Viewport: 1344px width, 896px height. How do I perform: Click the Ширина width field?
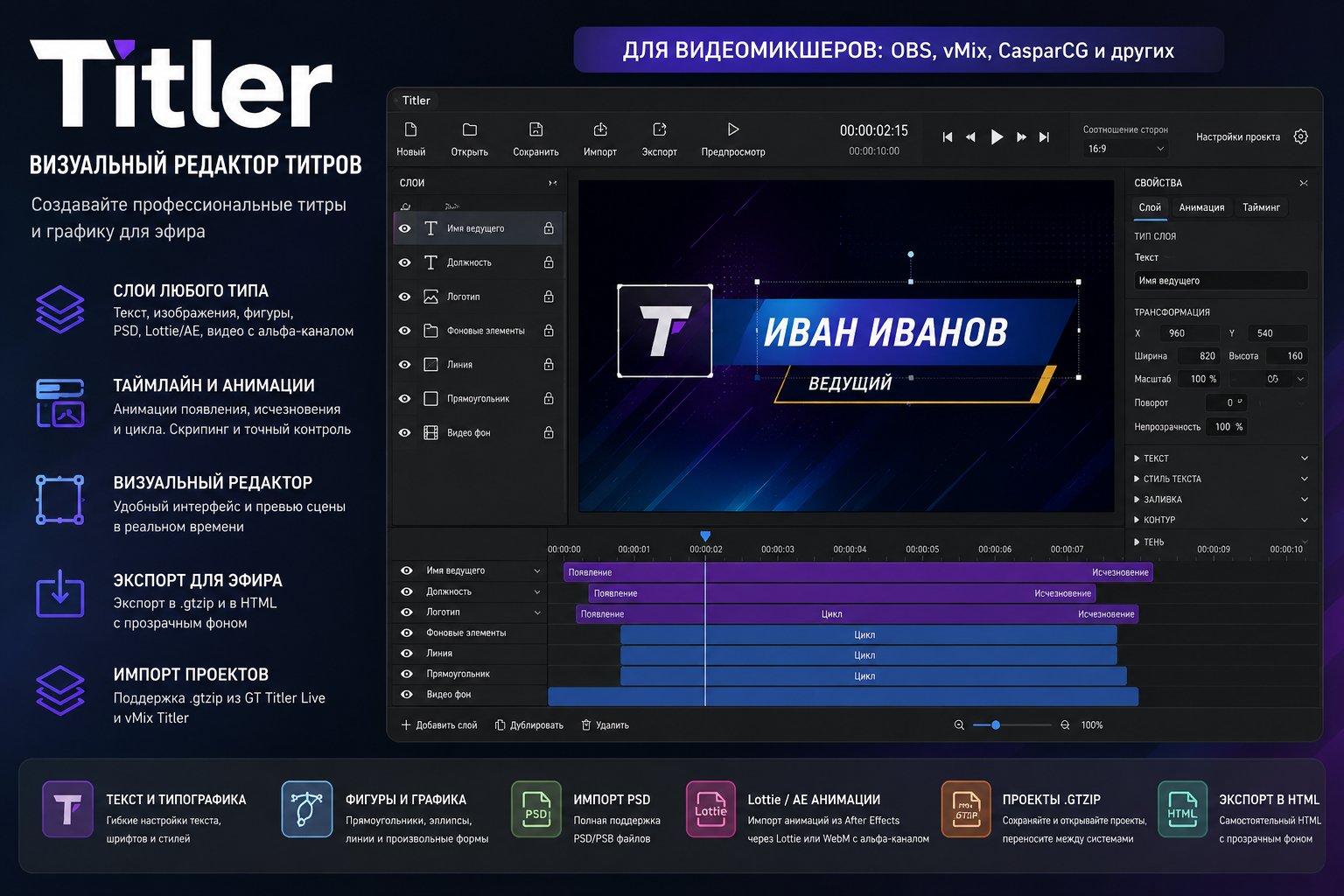[1198, 356]
